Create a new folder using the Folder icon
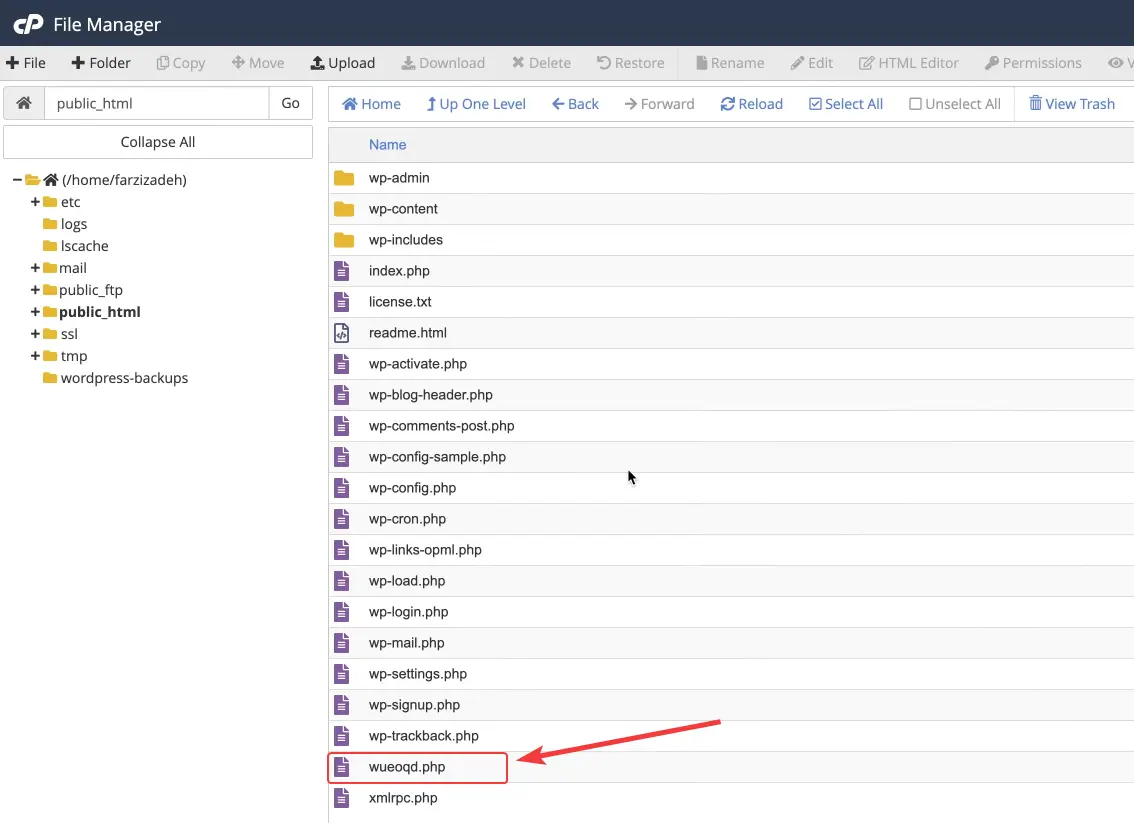Image resolution: width=1134 pixels, height=823 pixels. point(100,62)
